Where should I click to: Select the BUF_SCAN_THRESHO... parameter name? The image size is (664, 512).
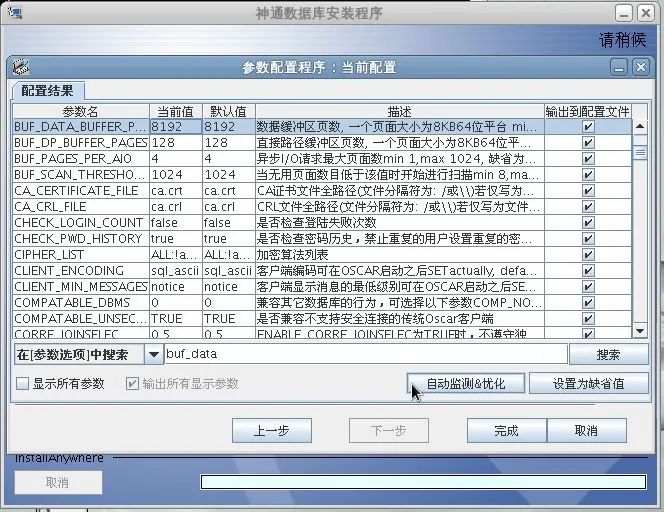(x=81, y=174)
